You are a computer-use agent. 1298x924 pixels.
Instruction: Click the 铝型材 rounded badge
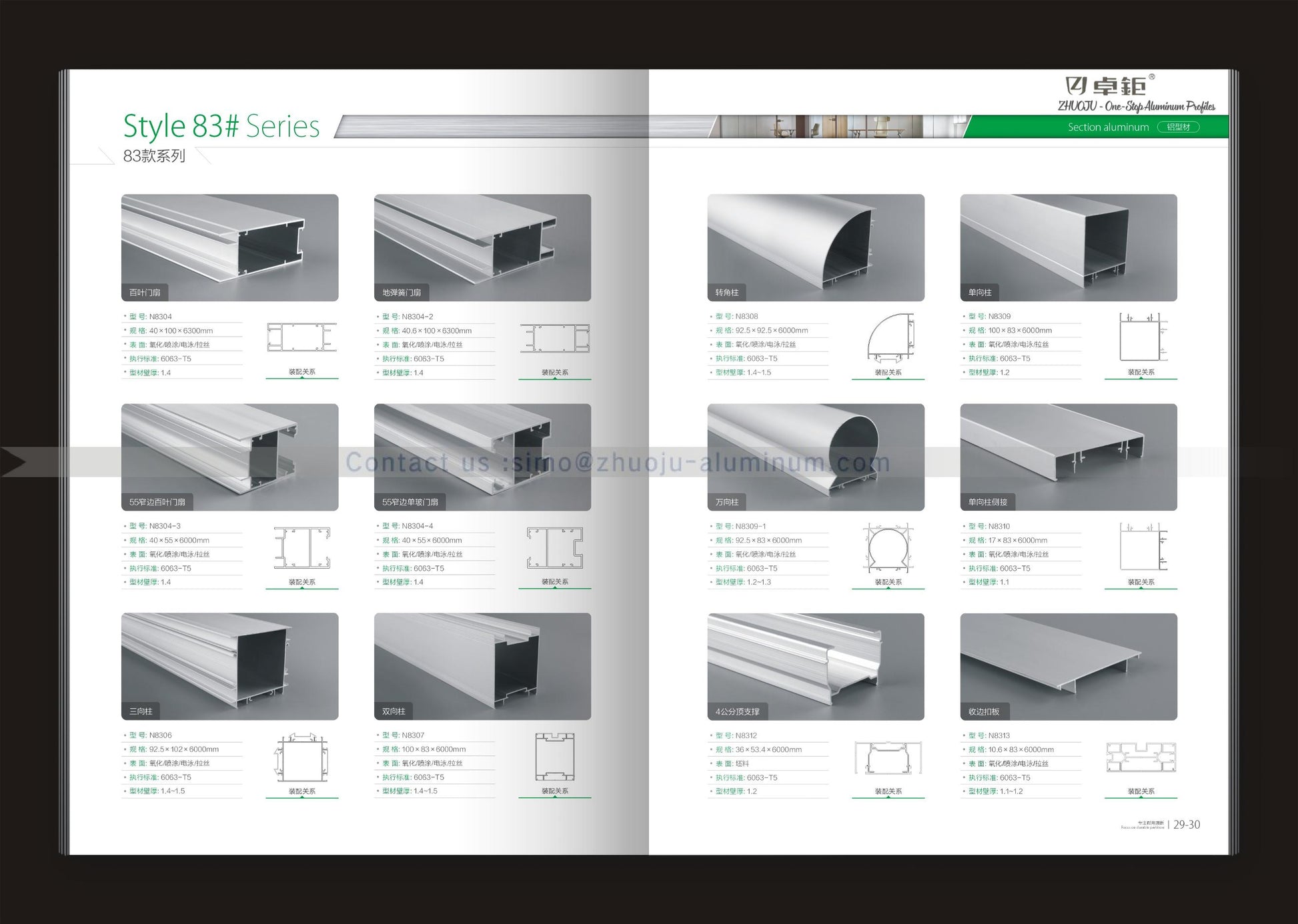click(x=1178, y=127)
